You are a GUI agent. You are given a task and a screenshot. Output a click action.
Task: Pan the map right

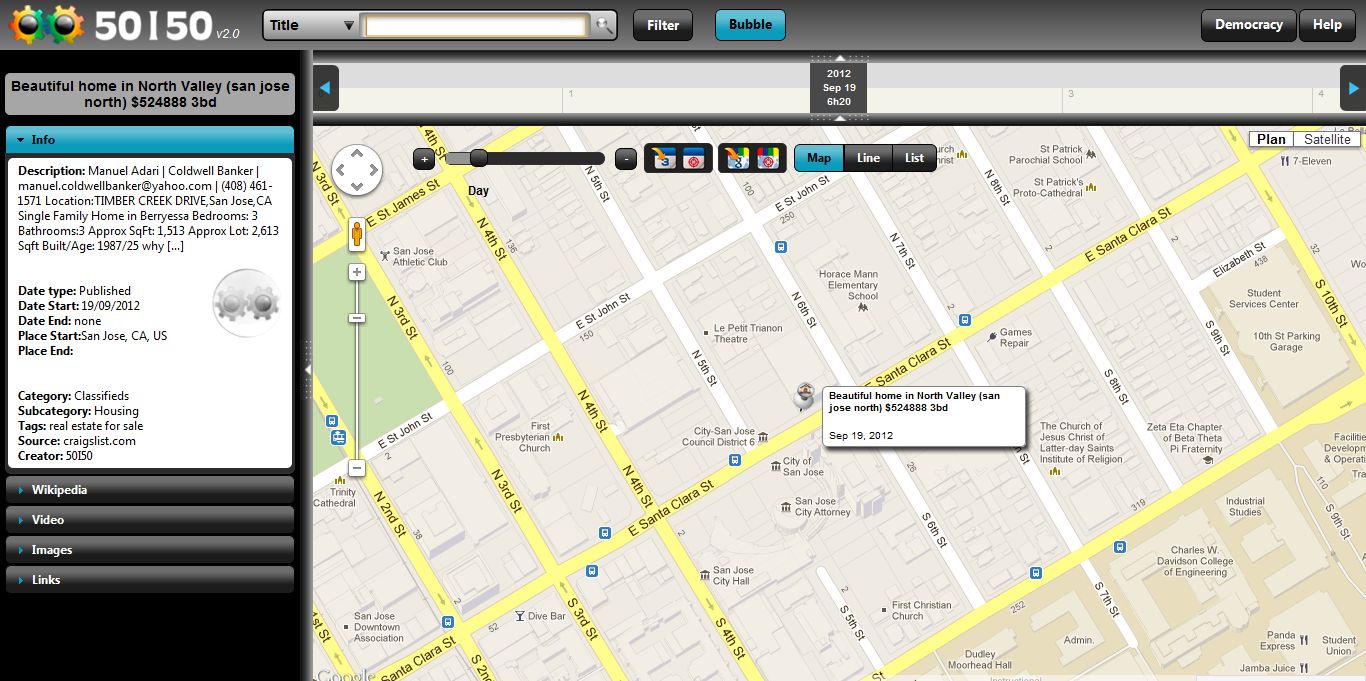click(x=373, y=170)
